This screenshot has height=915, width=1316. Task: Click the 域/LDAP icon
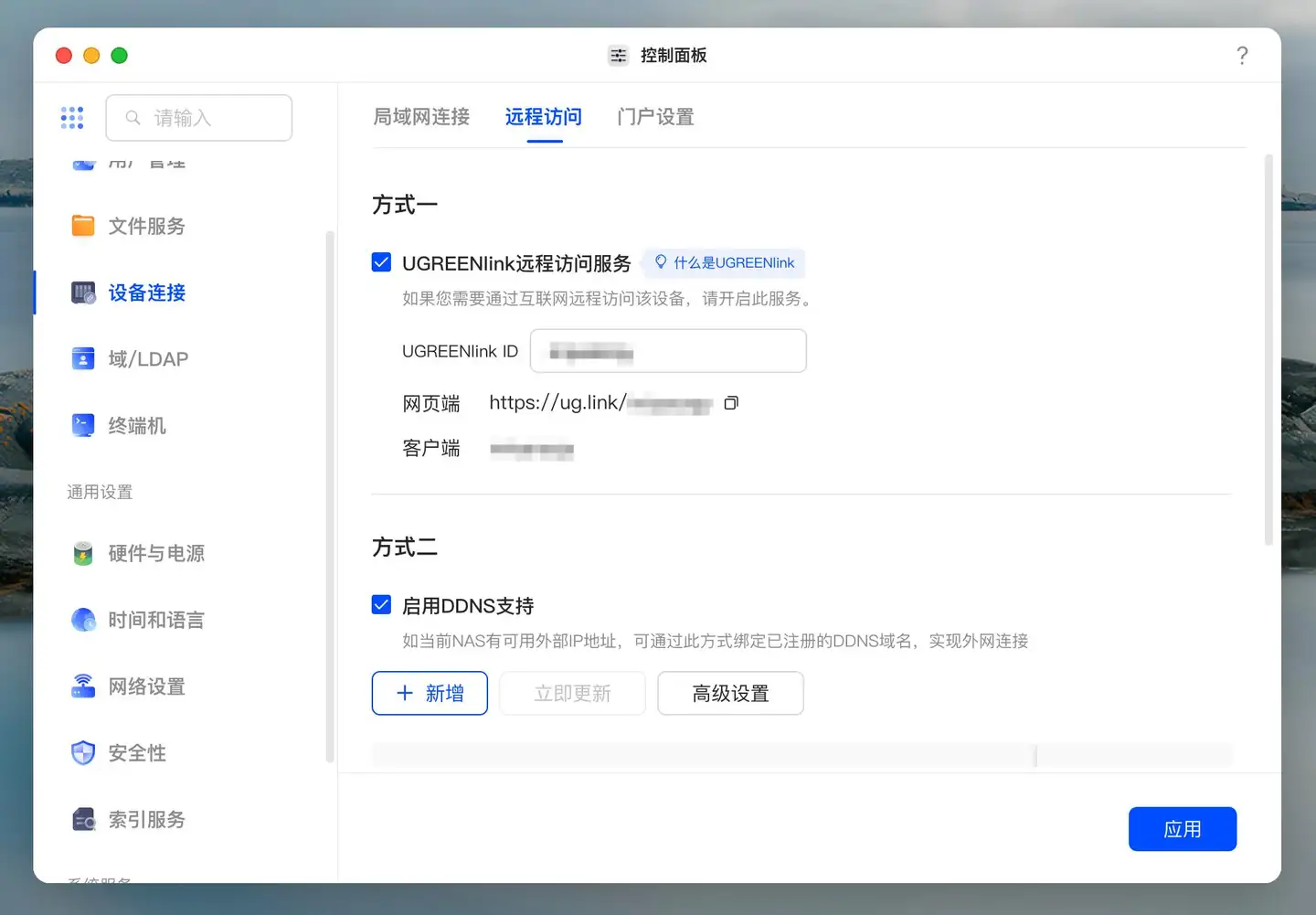coord(83,359)
